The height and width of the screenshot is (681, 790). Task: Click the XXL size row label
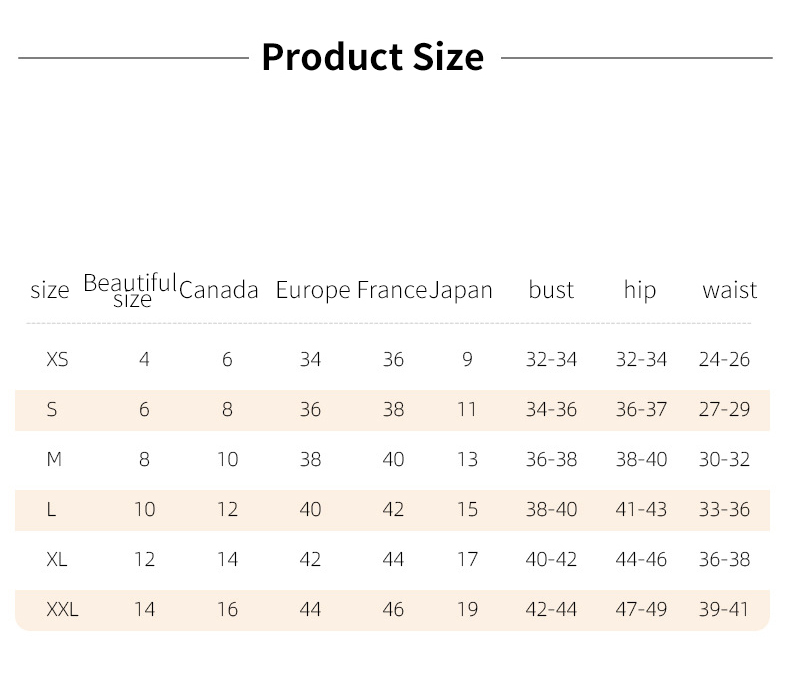pos(62,610)
